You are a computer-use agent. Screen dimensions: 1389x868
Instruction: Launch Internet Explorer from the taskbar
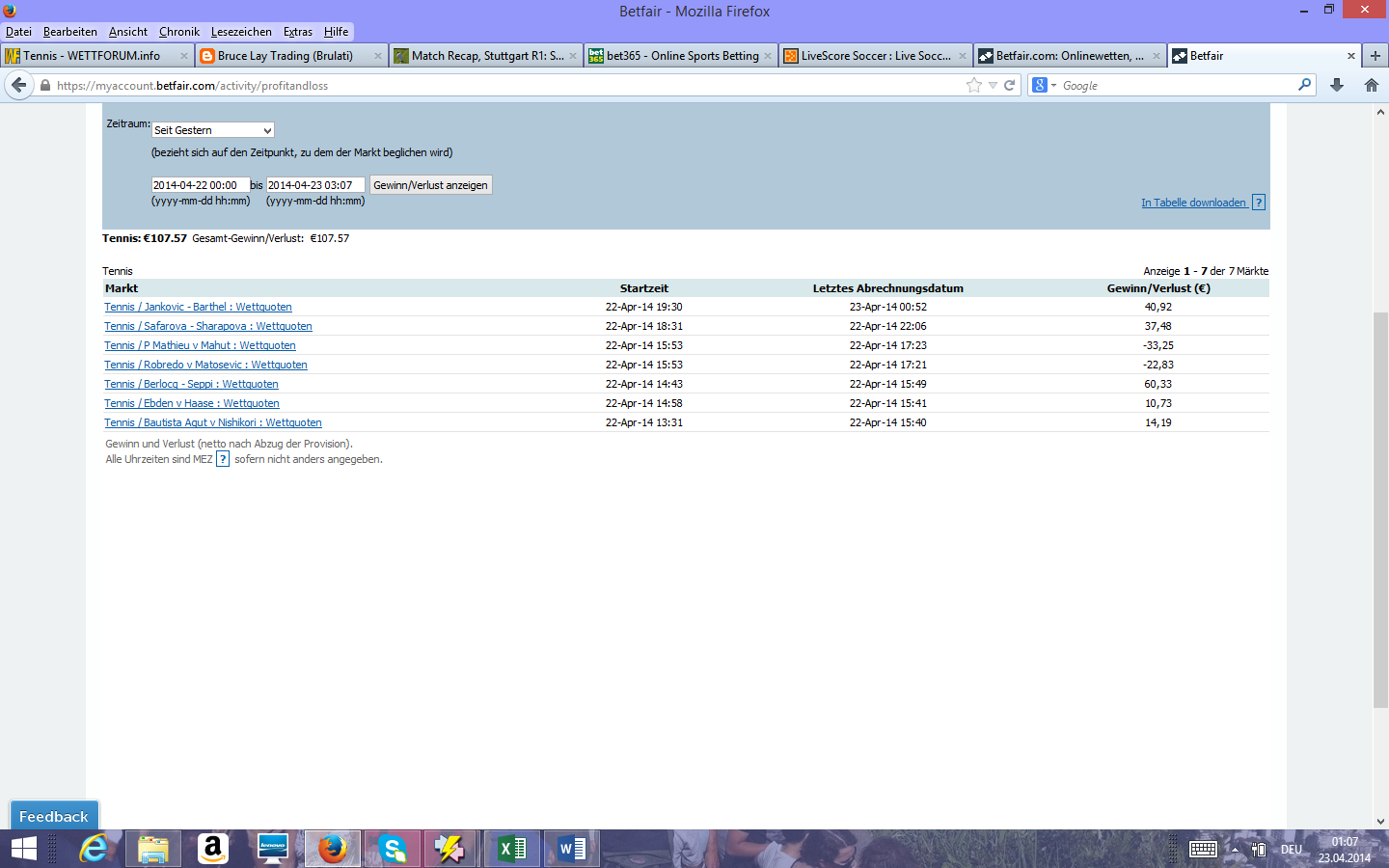(x=94, y=849)
